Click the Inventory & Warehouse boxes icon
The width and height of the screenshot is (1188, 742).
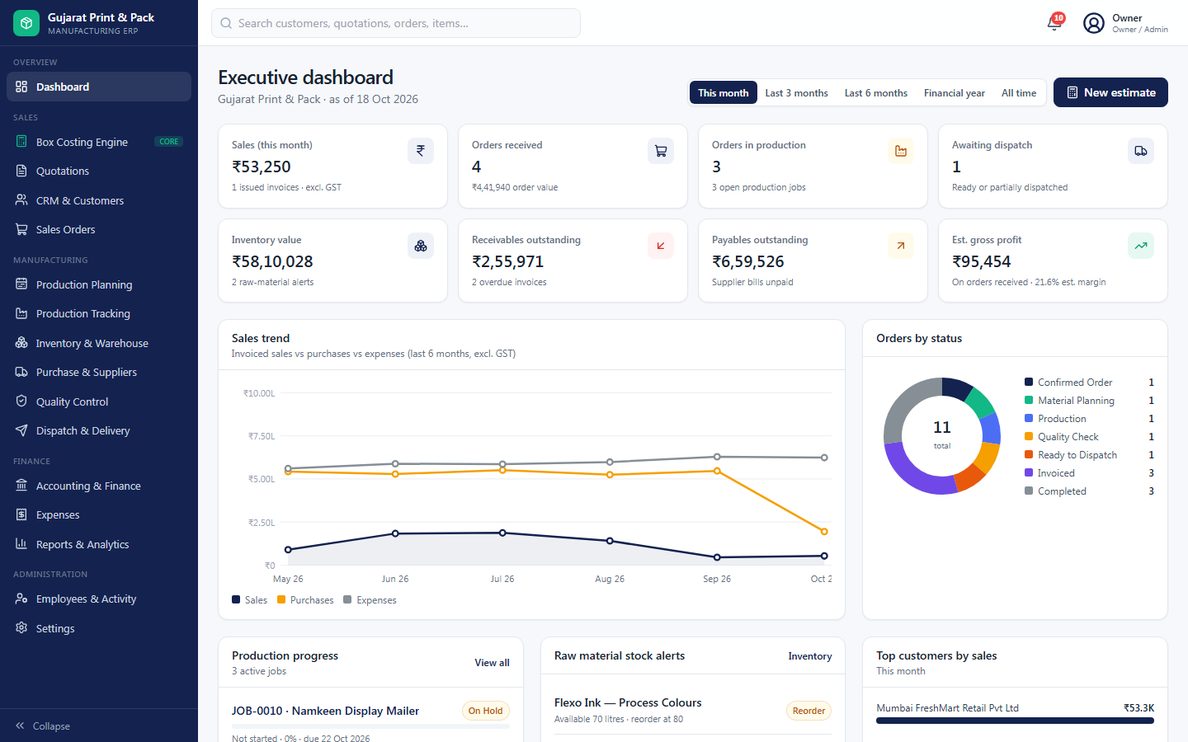tap(21, 343)
